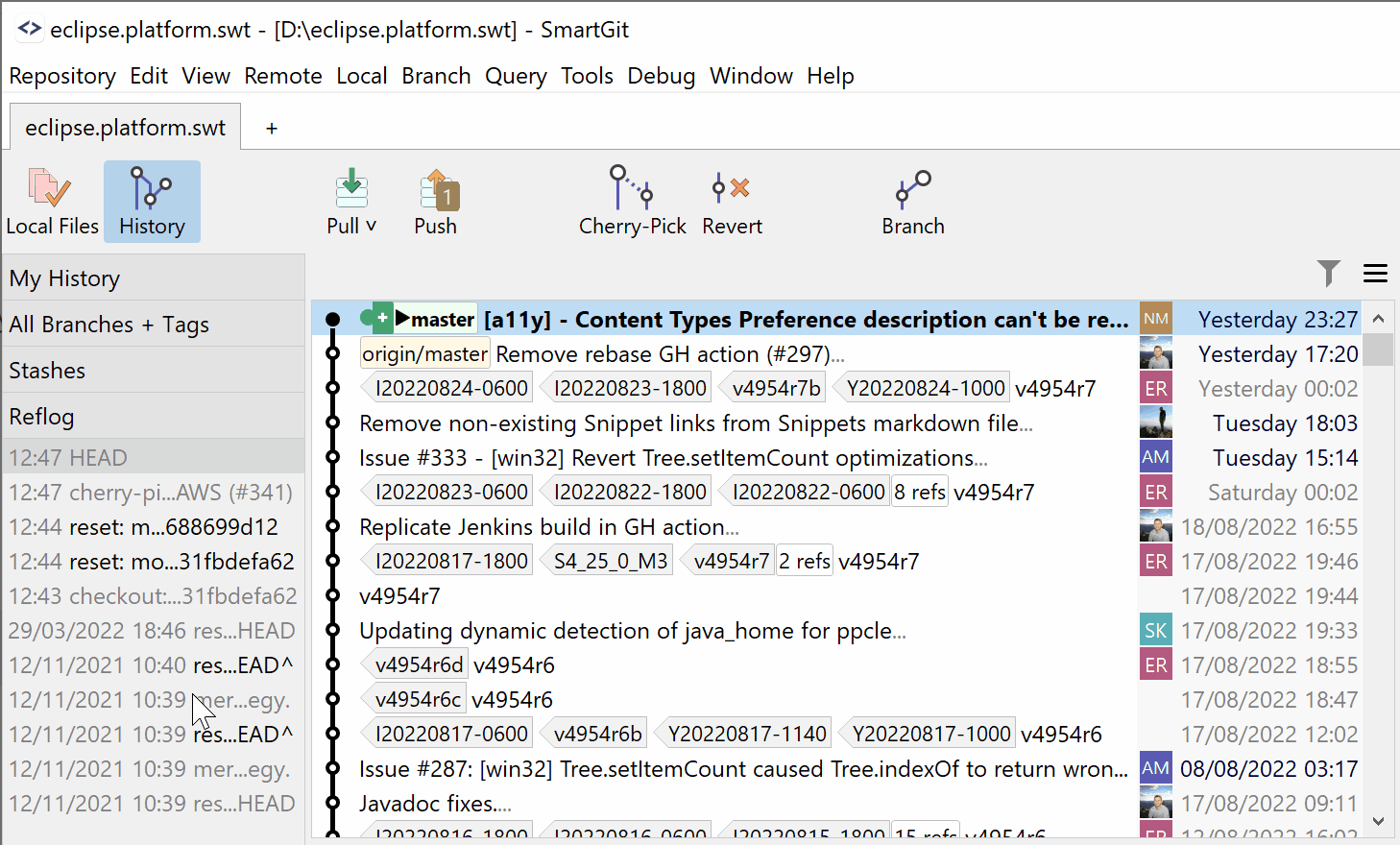
Task: Open the Pull dropdown arrow
Action: click(x=372, y=226)
